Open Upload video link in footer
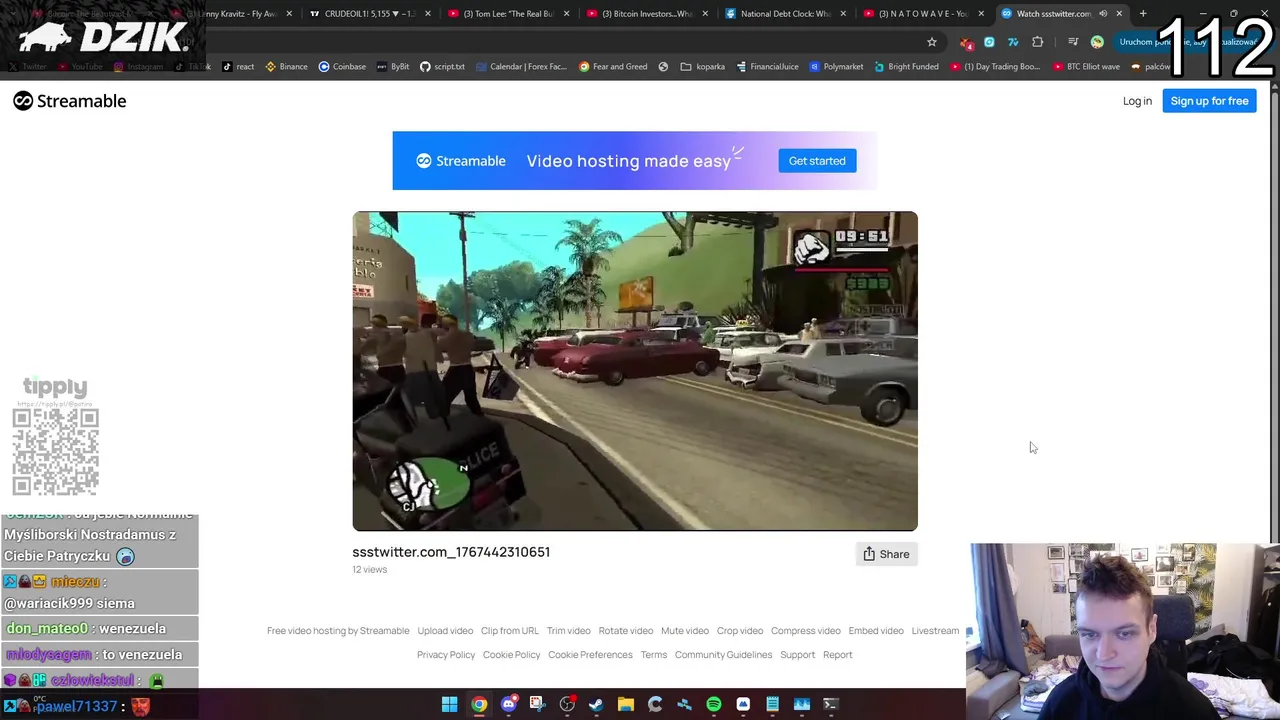The width and height of the screenshot is (1280, 720). pos(445,631)
